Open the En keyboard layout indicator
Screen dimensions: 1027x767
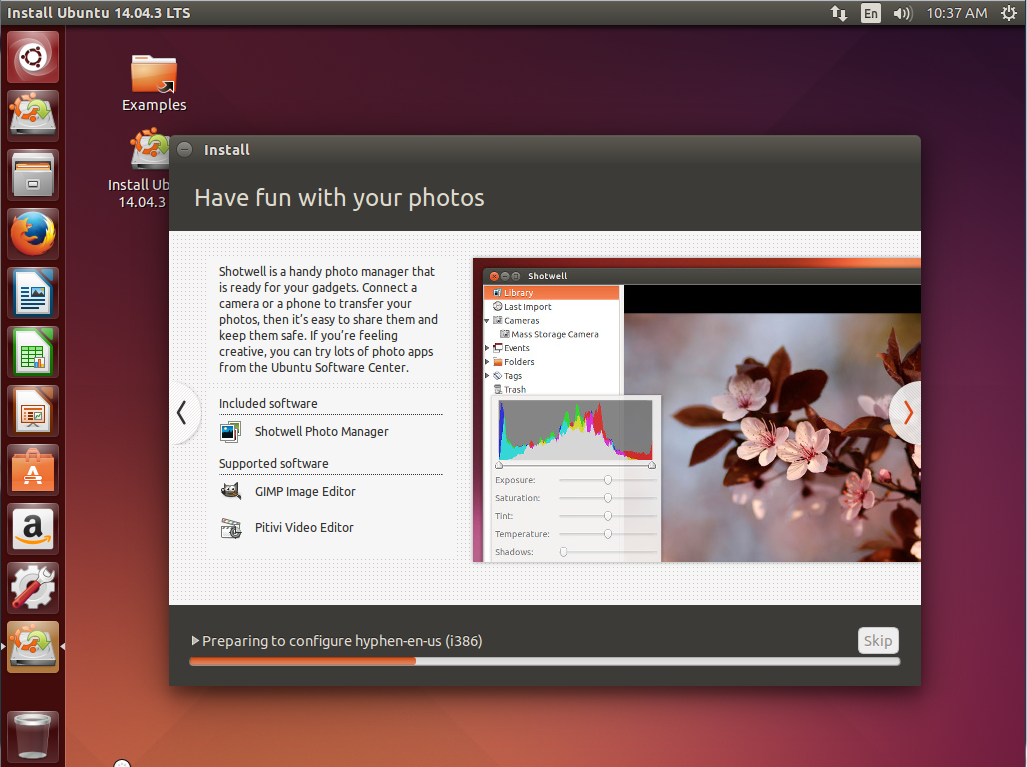pos(870,13)
